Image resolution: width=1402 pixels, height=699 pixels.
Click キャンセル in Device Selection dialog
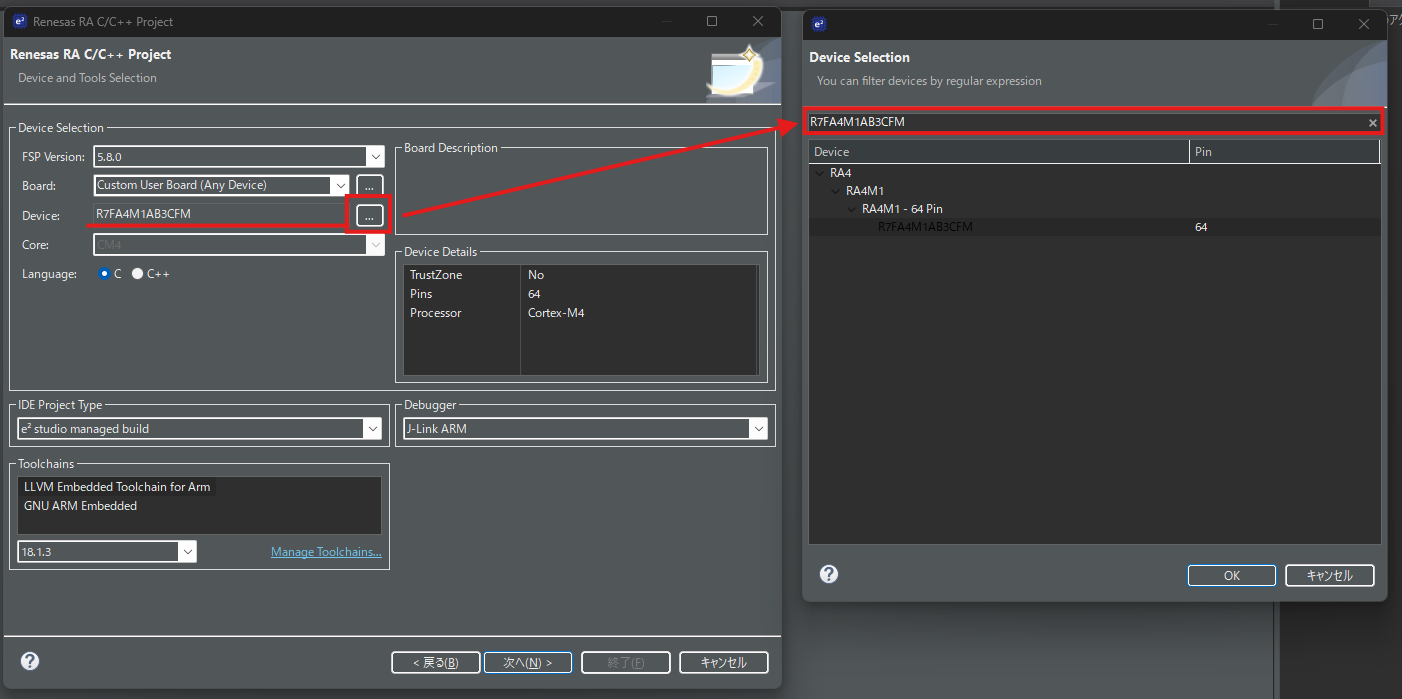pos(1330,575)
